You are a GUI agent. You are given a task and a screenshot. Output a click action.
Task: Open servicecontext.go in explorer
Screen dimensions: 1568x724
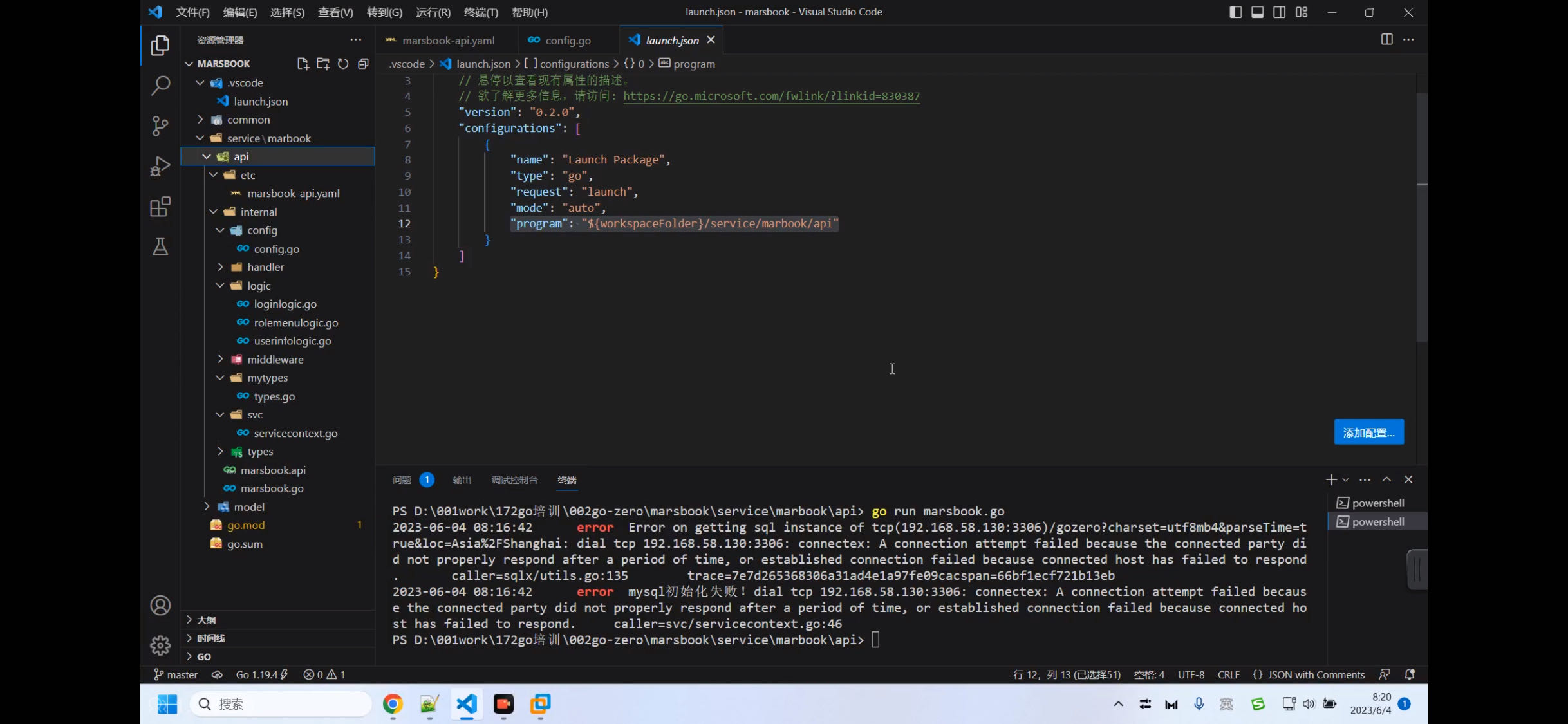coord(295,433)
